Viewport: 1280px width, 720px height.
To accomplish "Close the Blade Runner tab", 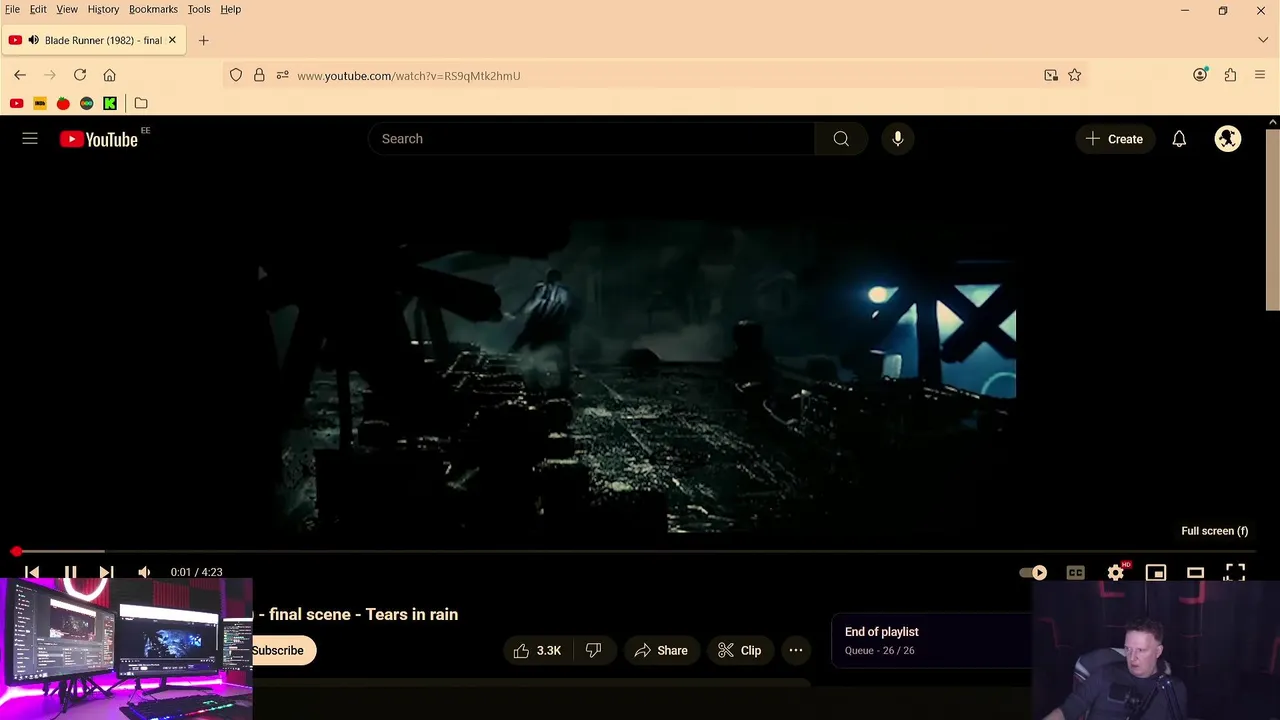I will [172, 40].
